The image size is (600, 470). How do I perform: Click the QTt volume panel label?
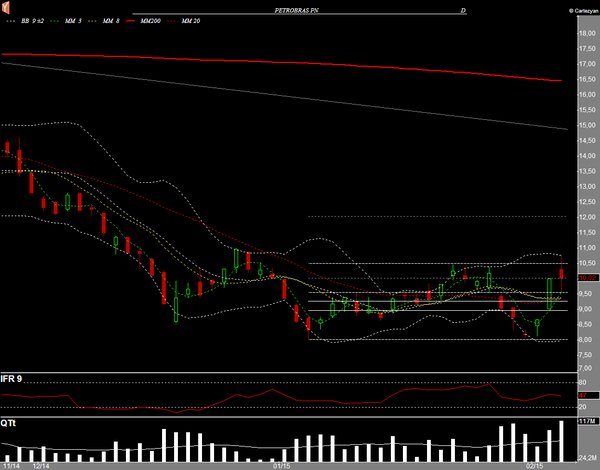(x=8, y=424)
